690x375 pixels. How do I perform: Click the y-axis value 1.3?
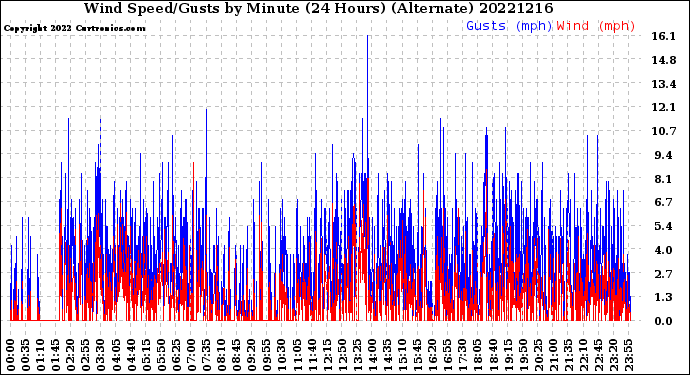pyautogui.click(x=664, y=298)
